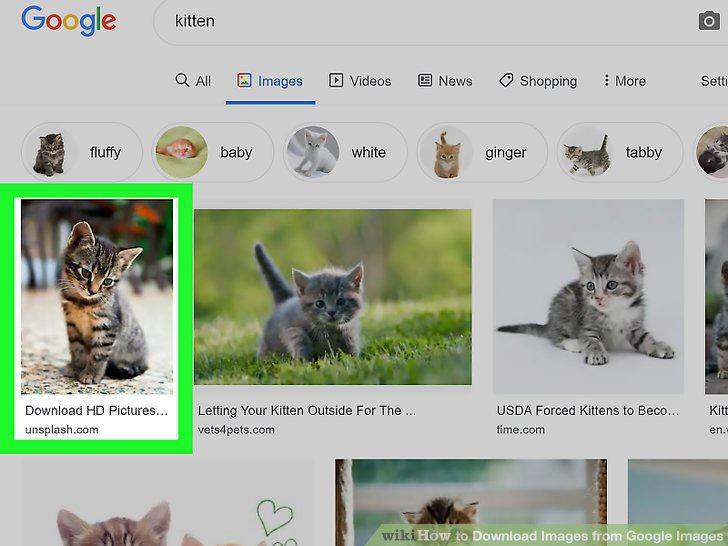Click the baby kitten chip thumbnail
The width and height of the screenshot is (728, 546).
[x=182, y=152]
